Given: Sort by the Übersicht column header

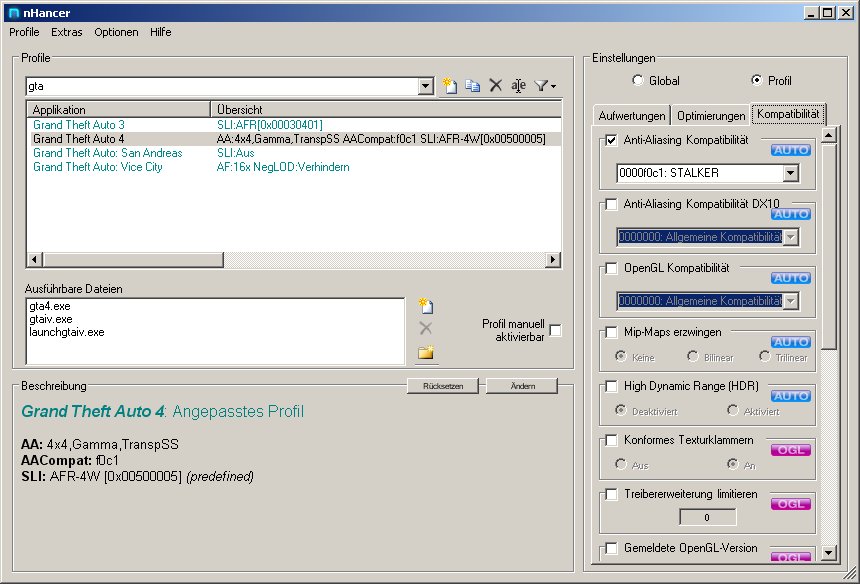Looking at the screenshot, I should tap(386, 109).
